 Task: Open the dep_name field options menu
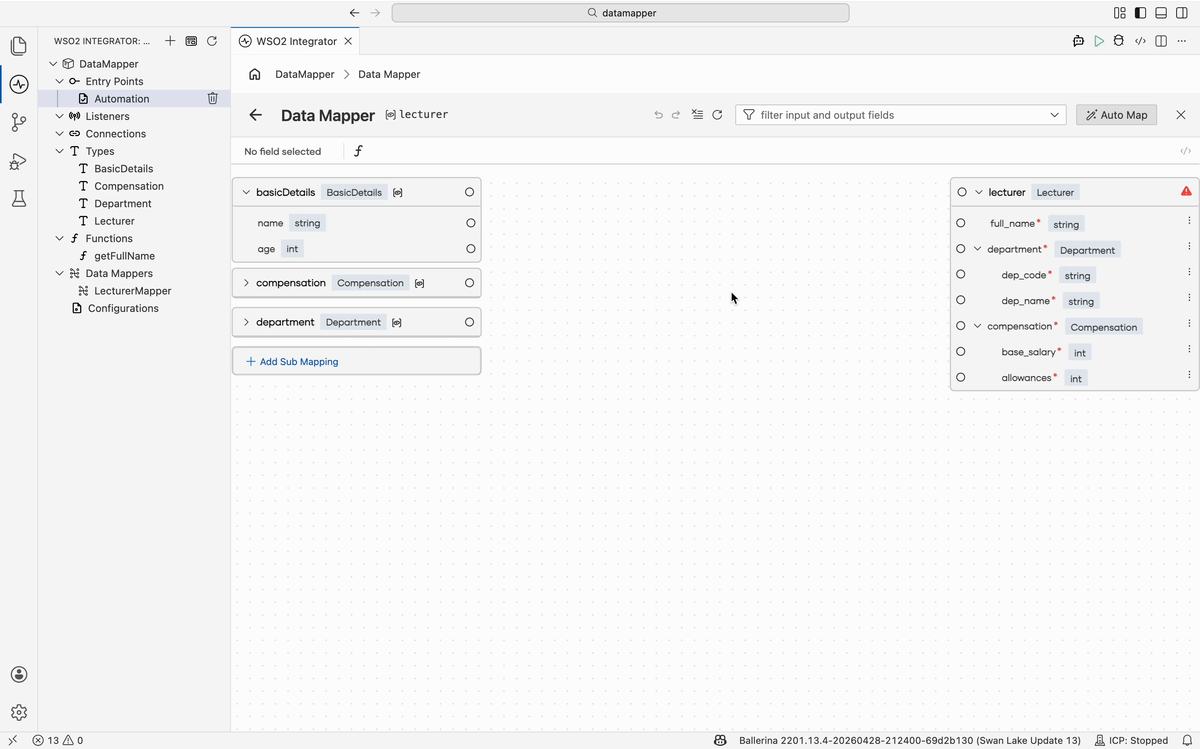point(1189,298)
